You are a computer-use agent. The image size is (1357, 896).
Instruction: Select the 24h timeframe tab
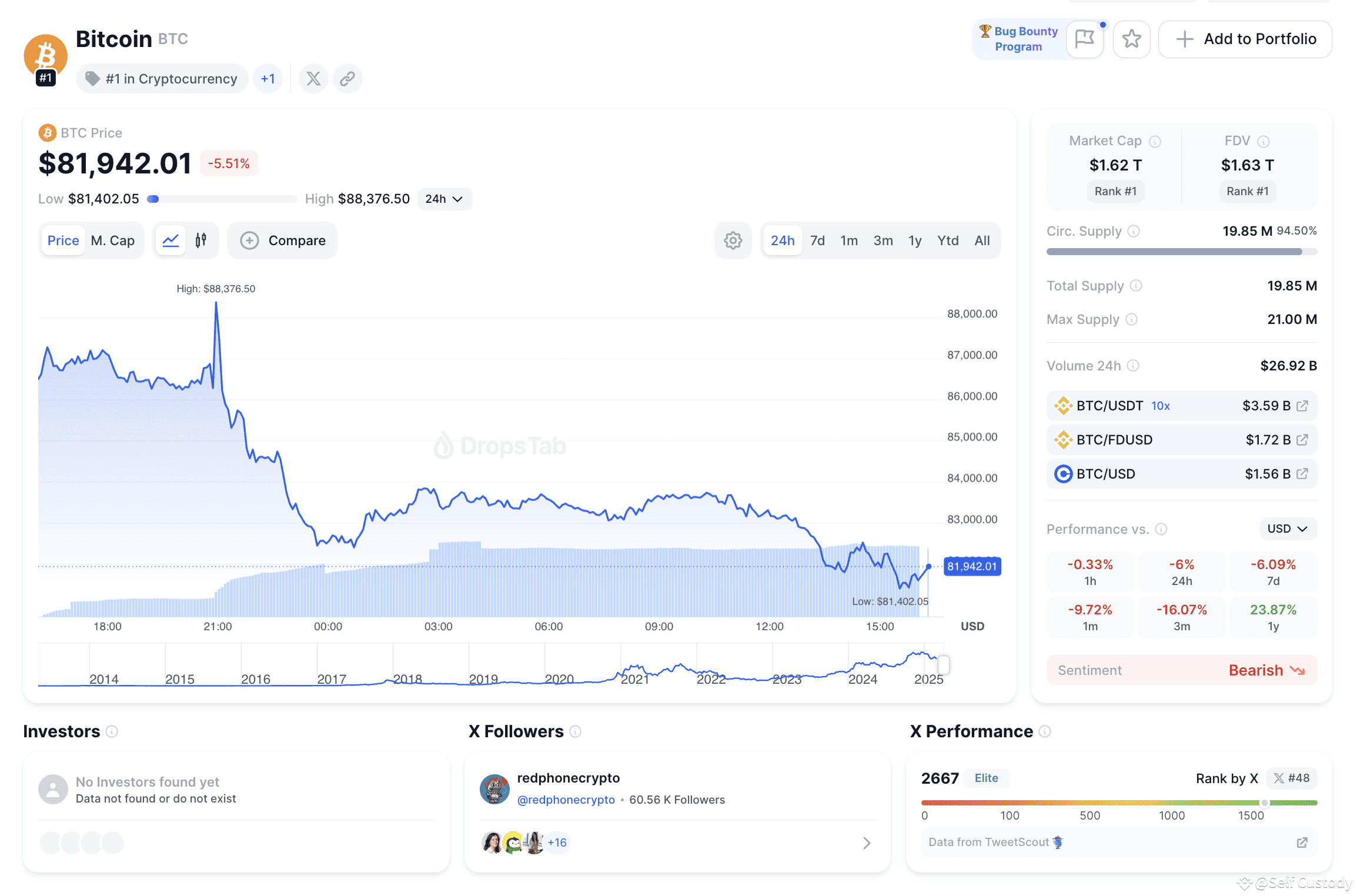(783, 240)
